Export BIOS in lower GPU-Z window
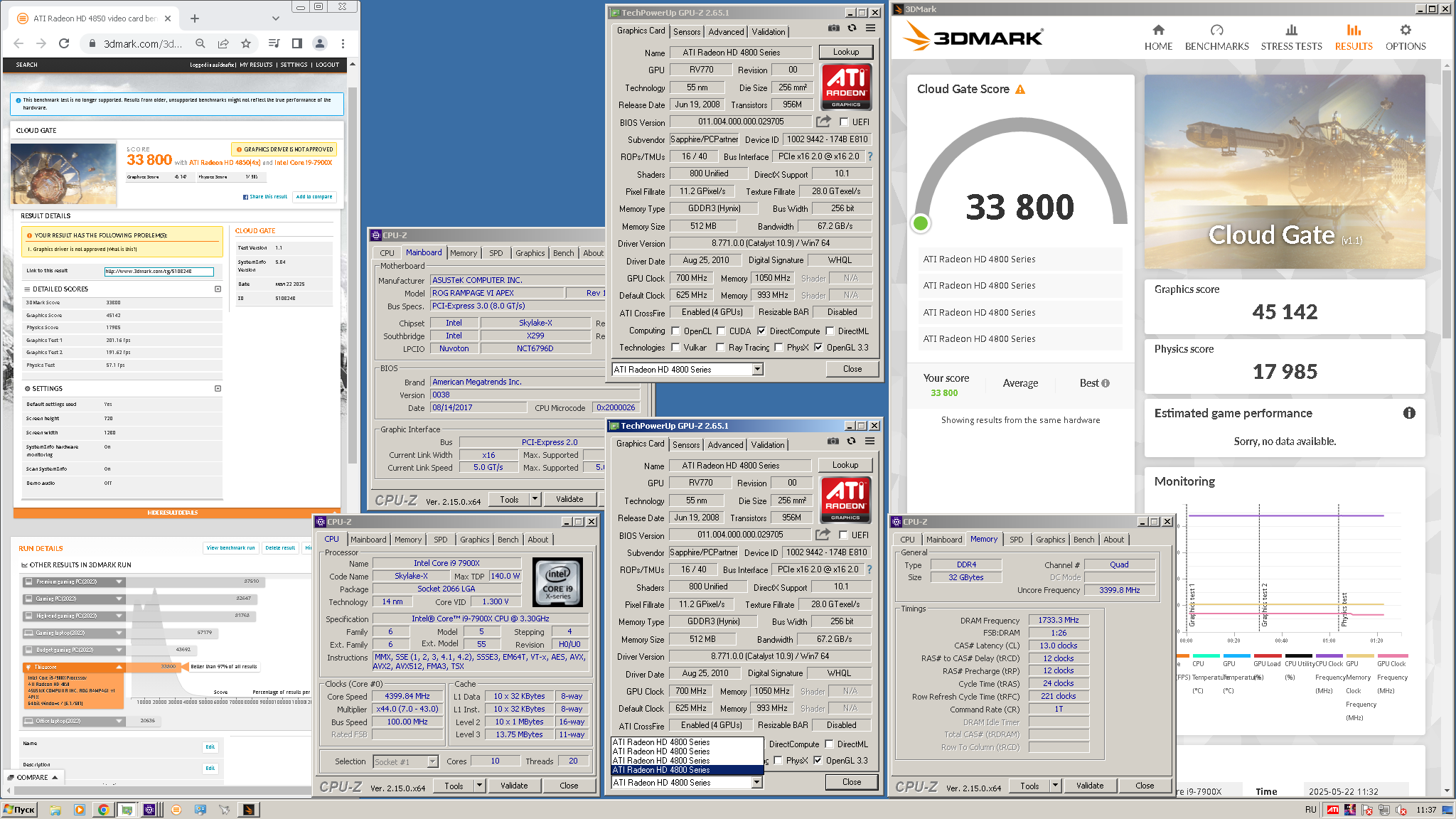Screen dimensions: 1456x819 pos(823,535)
